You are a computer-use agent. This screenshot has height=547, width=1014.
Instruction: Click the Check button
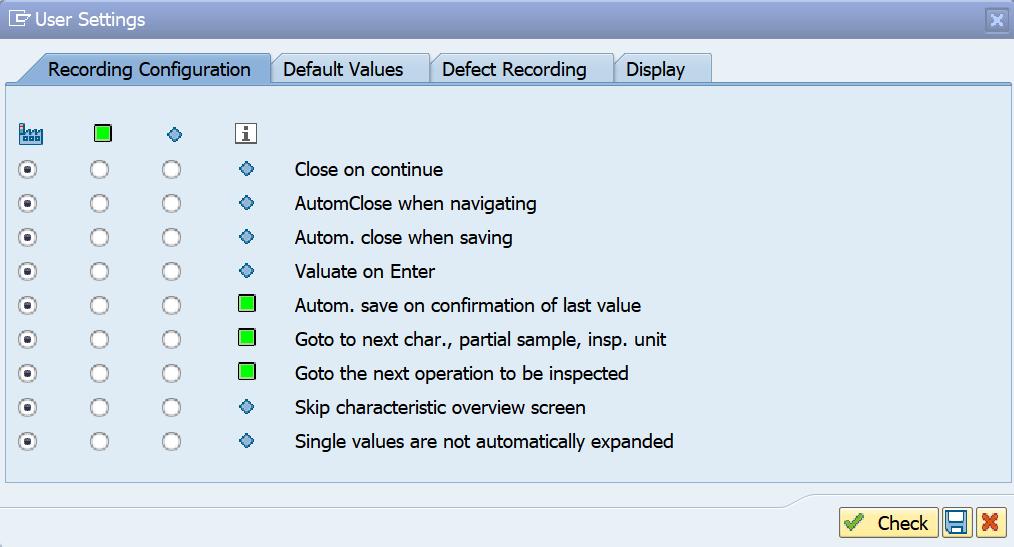pos(889,522)
